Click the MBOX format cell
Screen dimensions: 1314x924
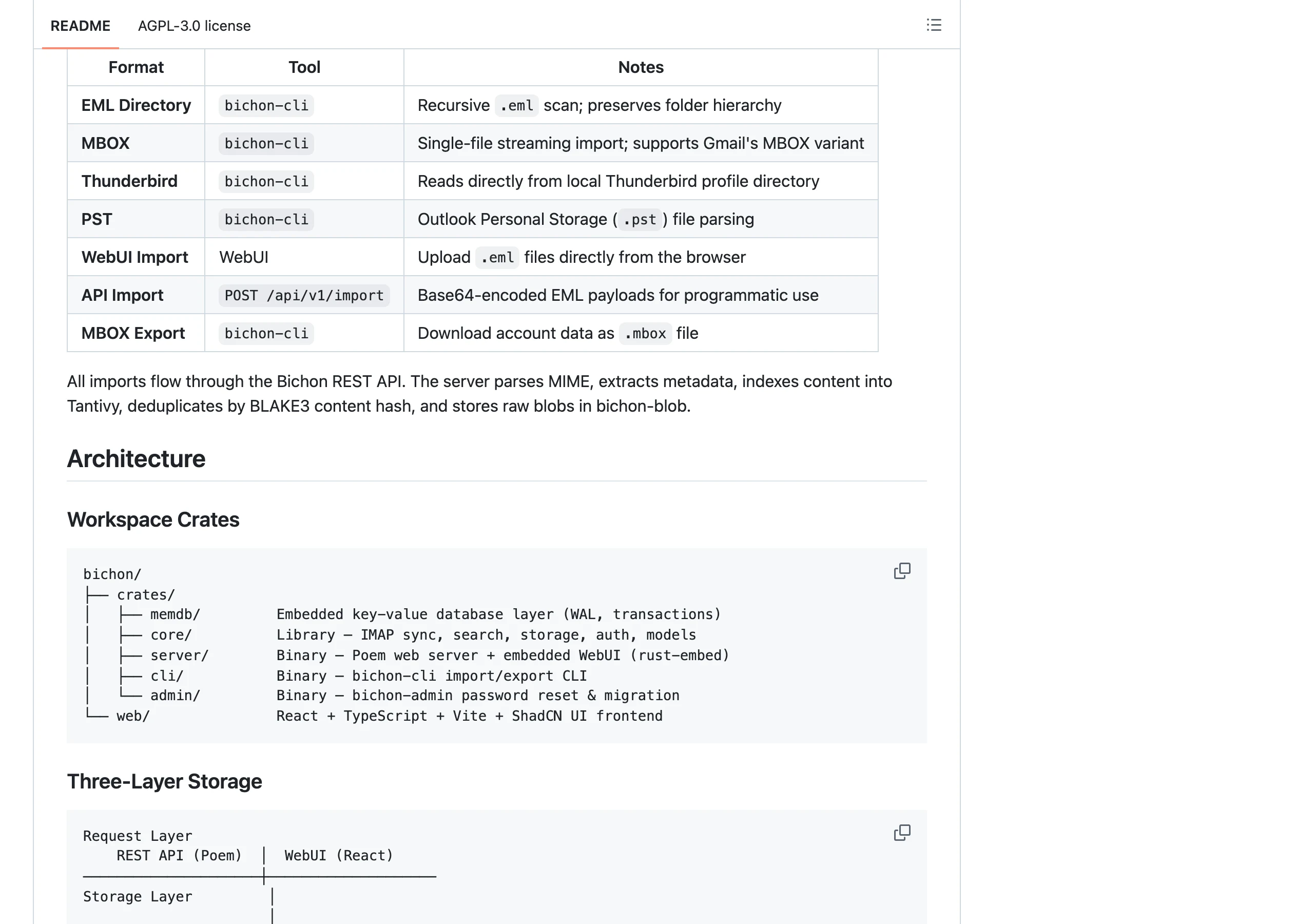click(x=136, y=143)
